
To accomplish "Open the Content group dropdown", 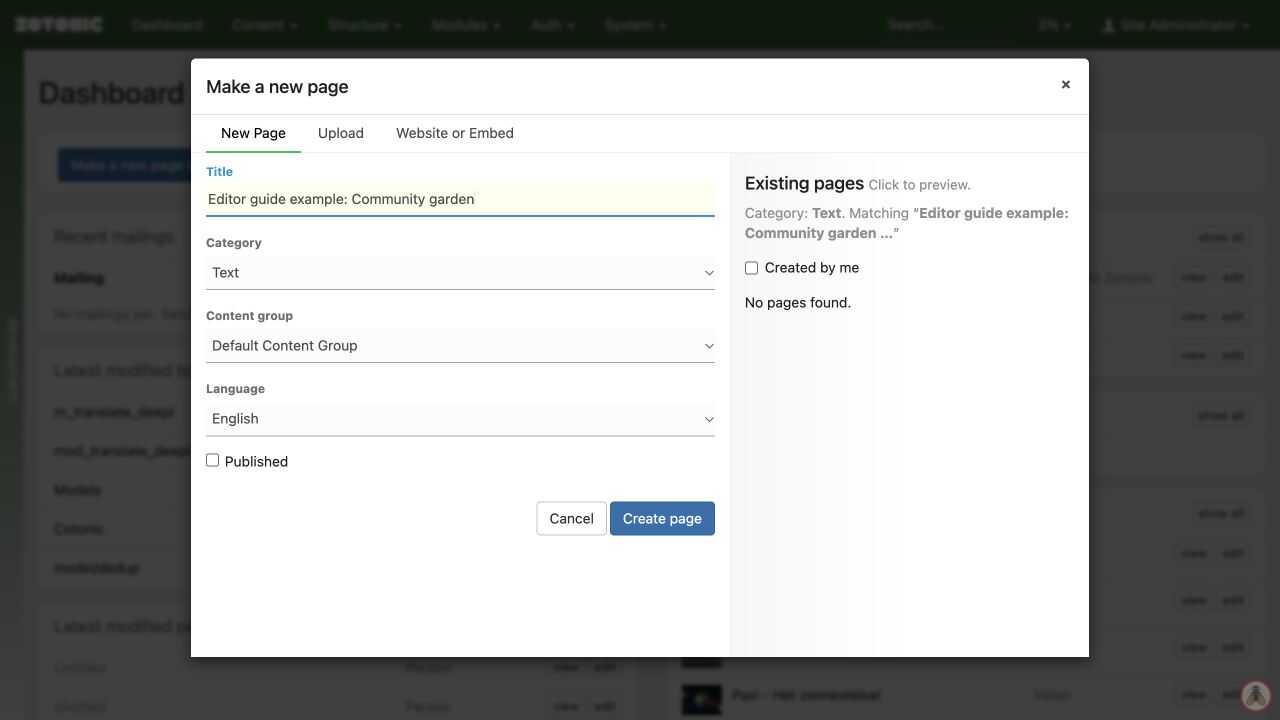I will [x=460, y=346].
